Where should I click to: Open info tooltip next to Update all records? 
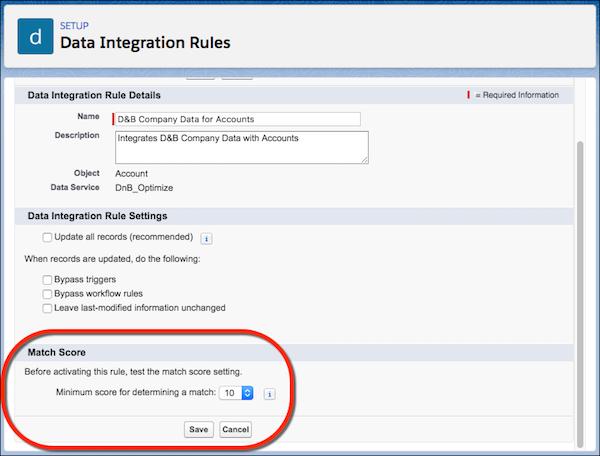click(x=207, y=239)
